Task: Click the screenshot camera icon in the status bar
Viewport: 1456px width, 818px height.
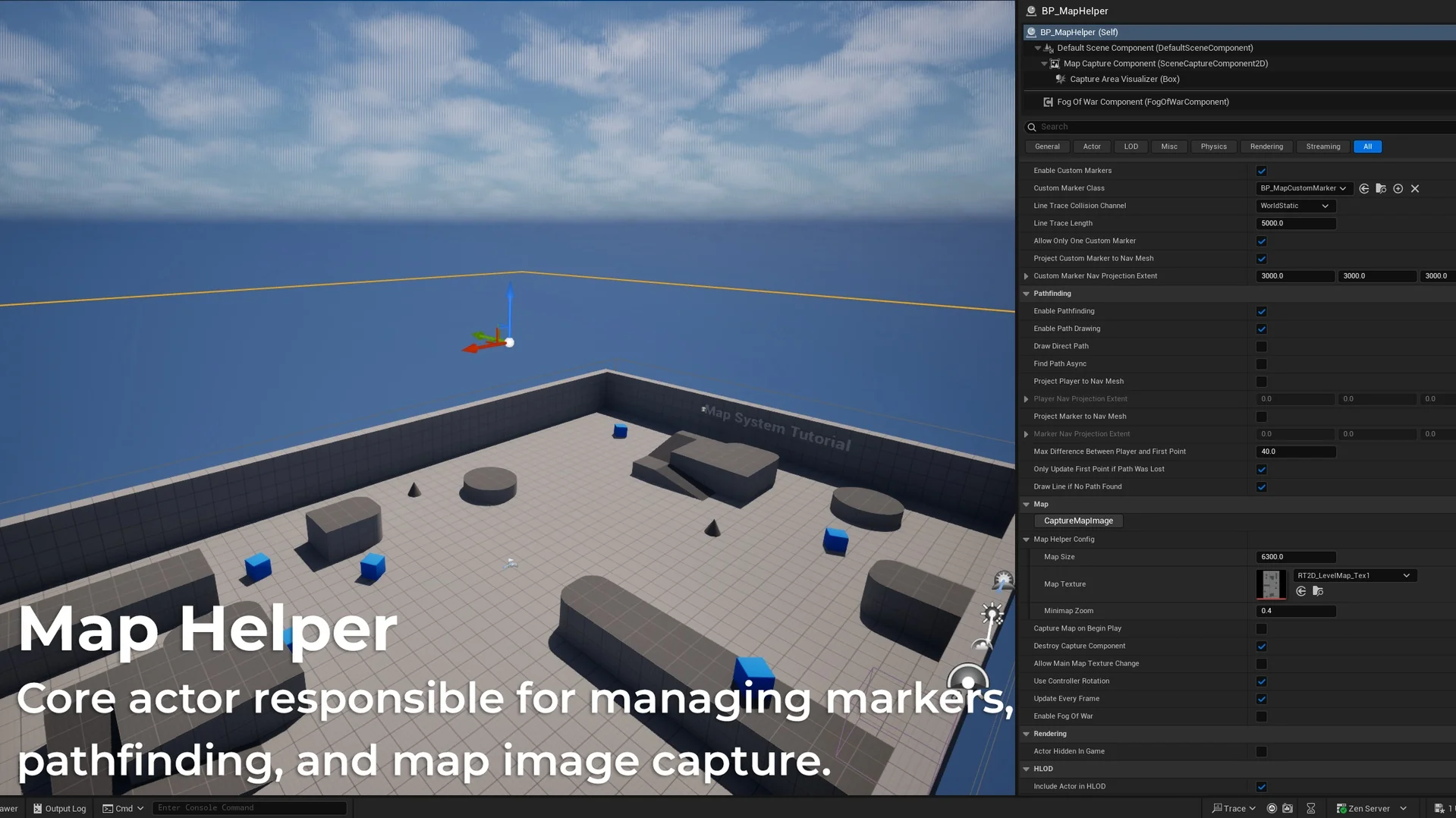Action: 1288,808
